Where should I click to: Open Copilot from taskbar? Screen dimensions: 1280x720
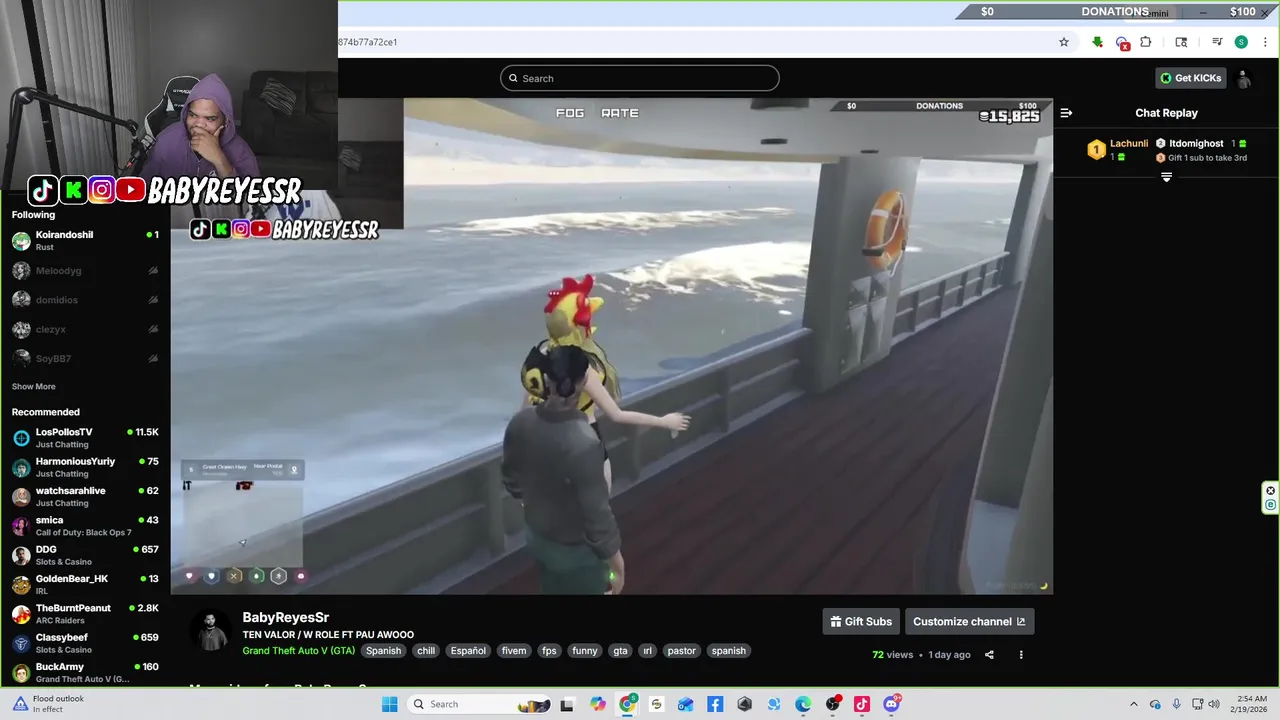pos(598,704)
